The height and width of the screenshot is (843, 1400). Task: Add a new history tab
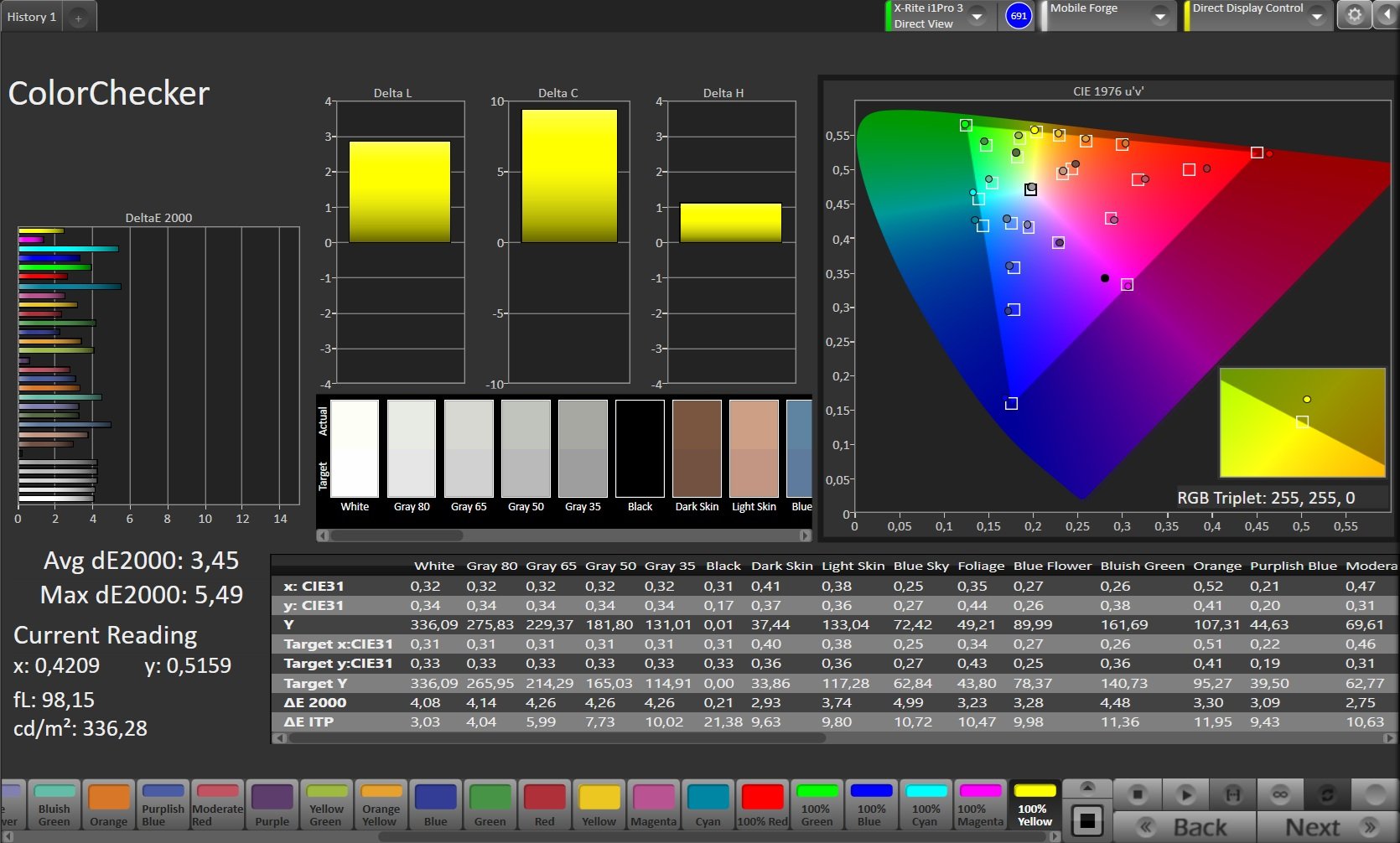(79, 18)
